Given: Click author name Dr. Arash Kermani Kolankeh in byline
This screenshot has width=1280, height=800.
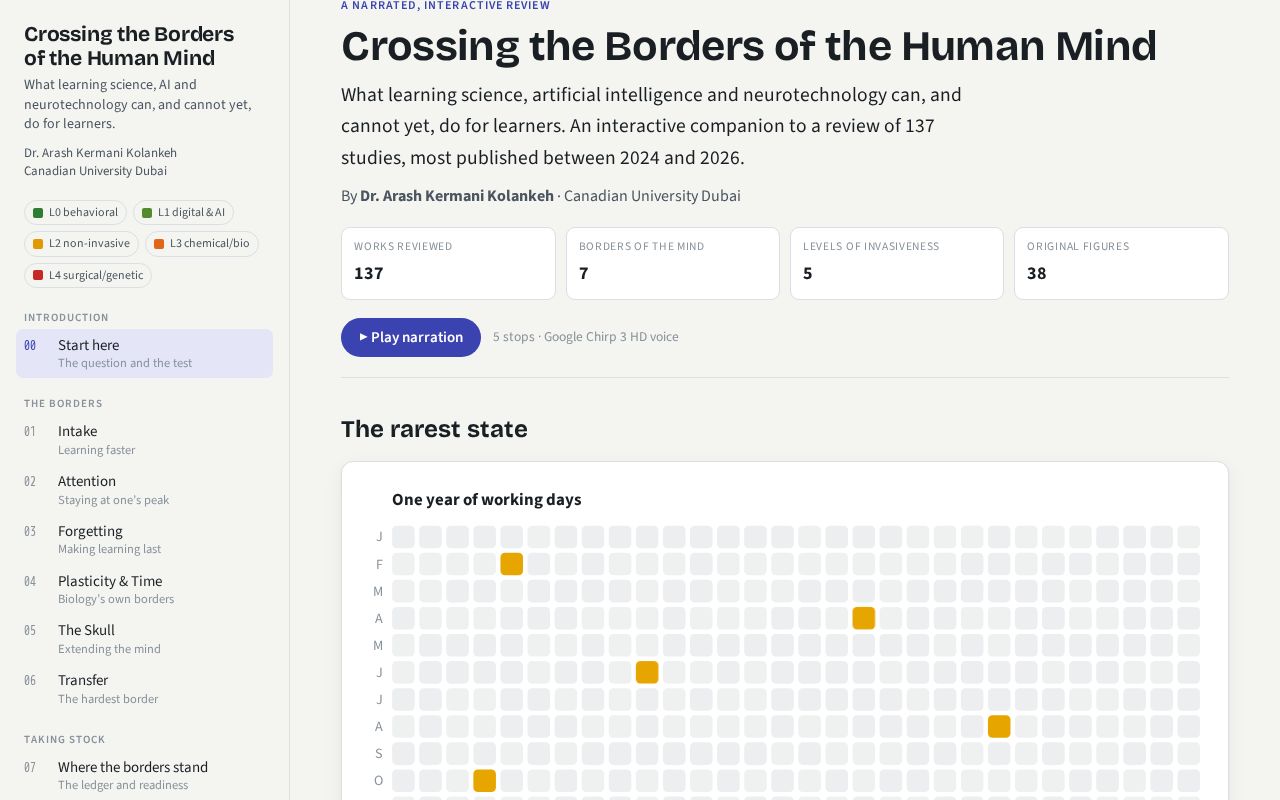Looking at the screenshot, I should pos(457,196).
